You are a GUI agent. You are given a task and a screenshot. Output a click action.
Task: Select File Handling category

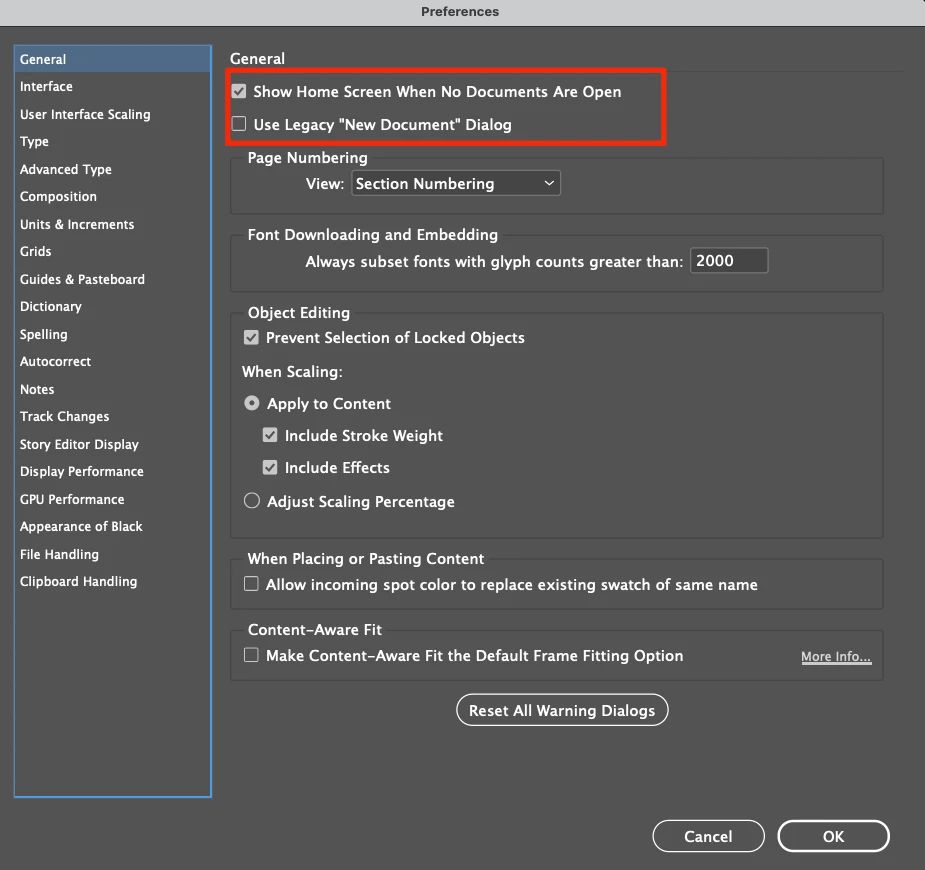tap(113, 554)
